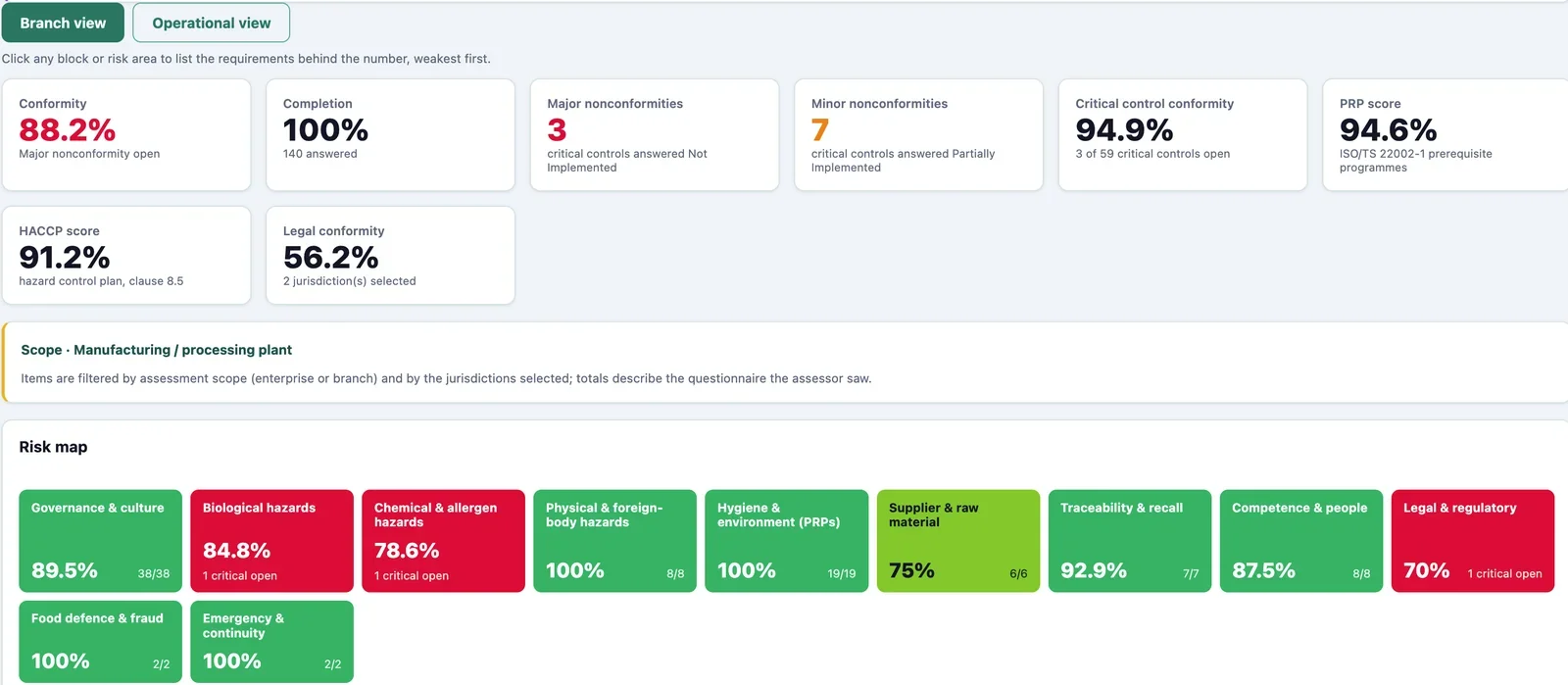Image resolution: width=1568 pixels, height=685 pixels.
Task: Select the Physical & foreign-body hazards tile
Action: pos(614,541)
